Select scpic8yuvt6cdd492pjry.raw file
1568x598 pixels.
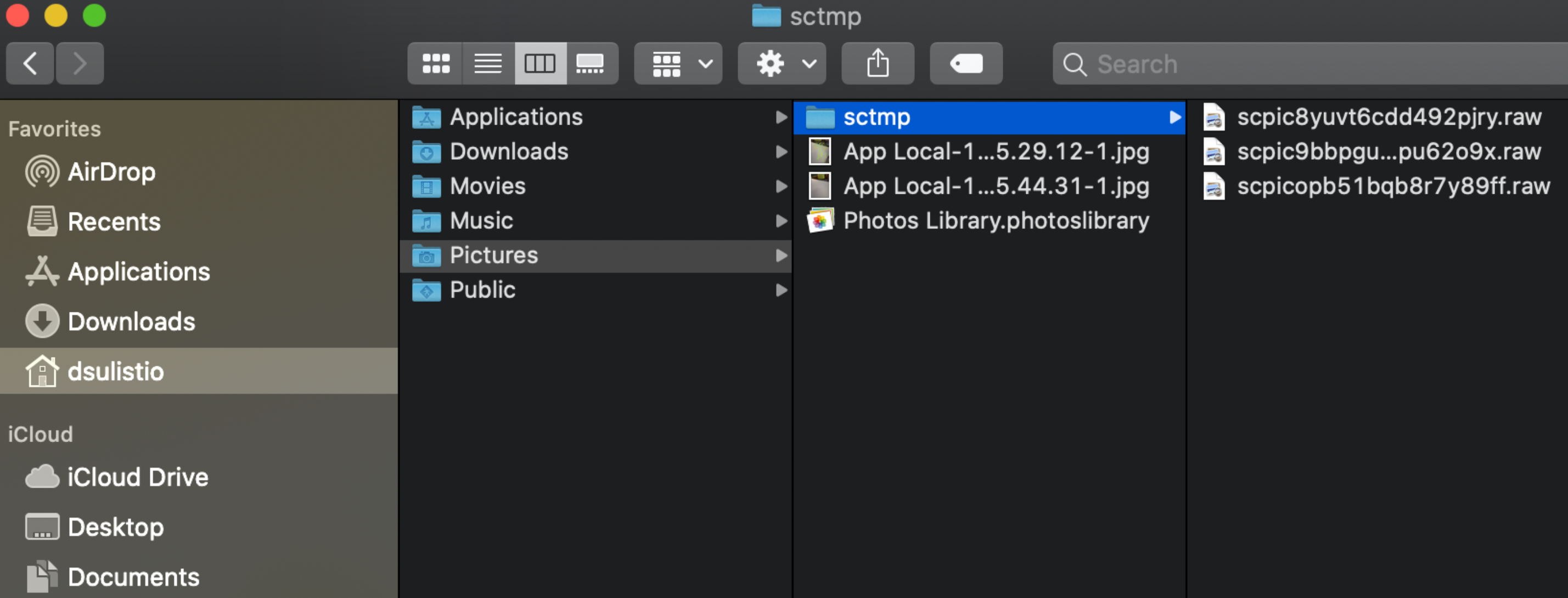click(1377, 117)
